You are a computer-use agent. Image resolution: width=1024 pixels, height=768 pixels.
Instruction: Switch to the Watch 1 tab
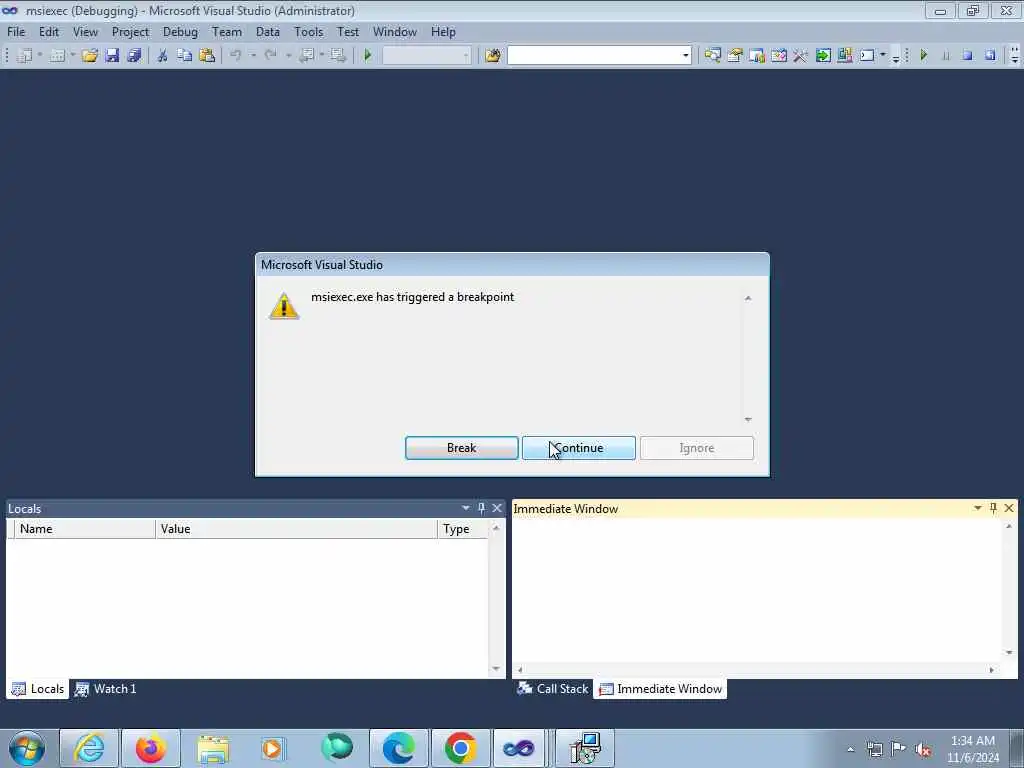106,688
